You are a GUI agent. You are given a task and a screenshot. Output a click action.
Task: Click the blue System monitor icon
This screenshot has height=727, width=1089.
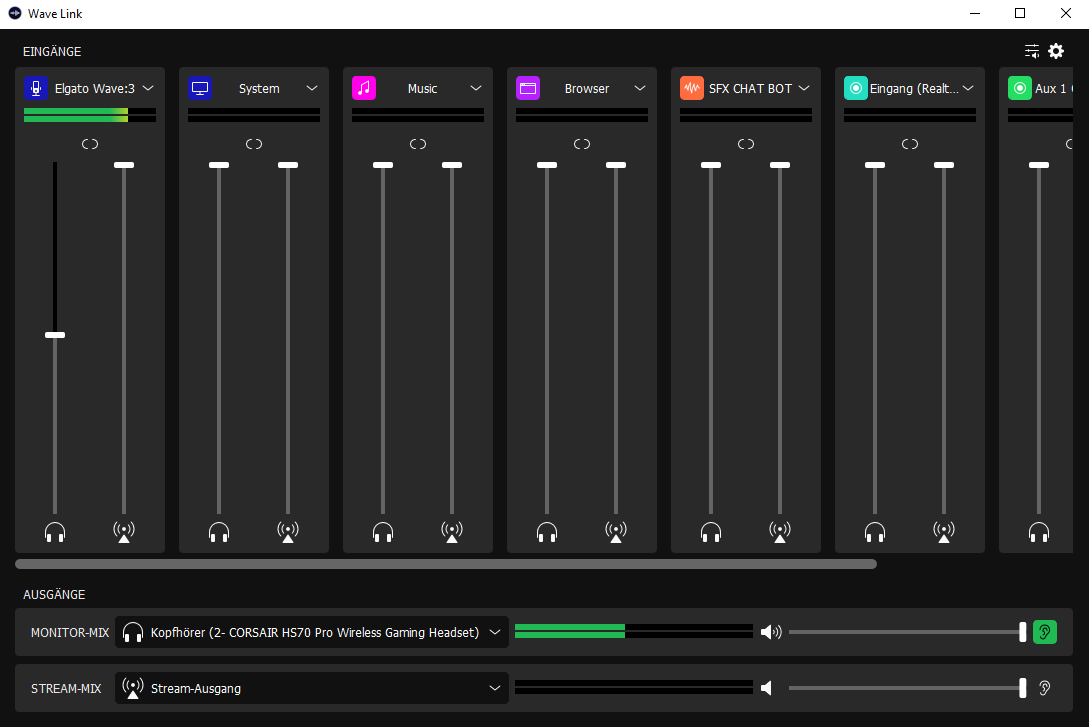pos(200,88)
